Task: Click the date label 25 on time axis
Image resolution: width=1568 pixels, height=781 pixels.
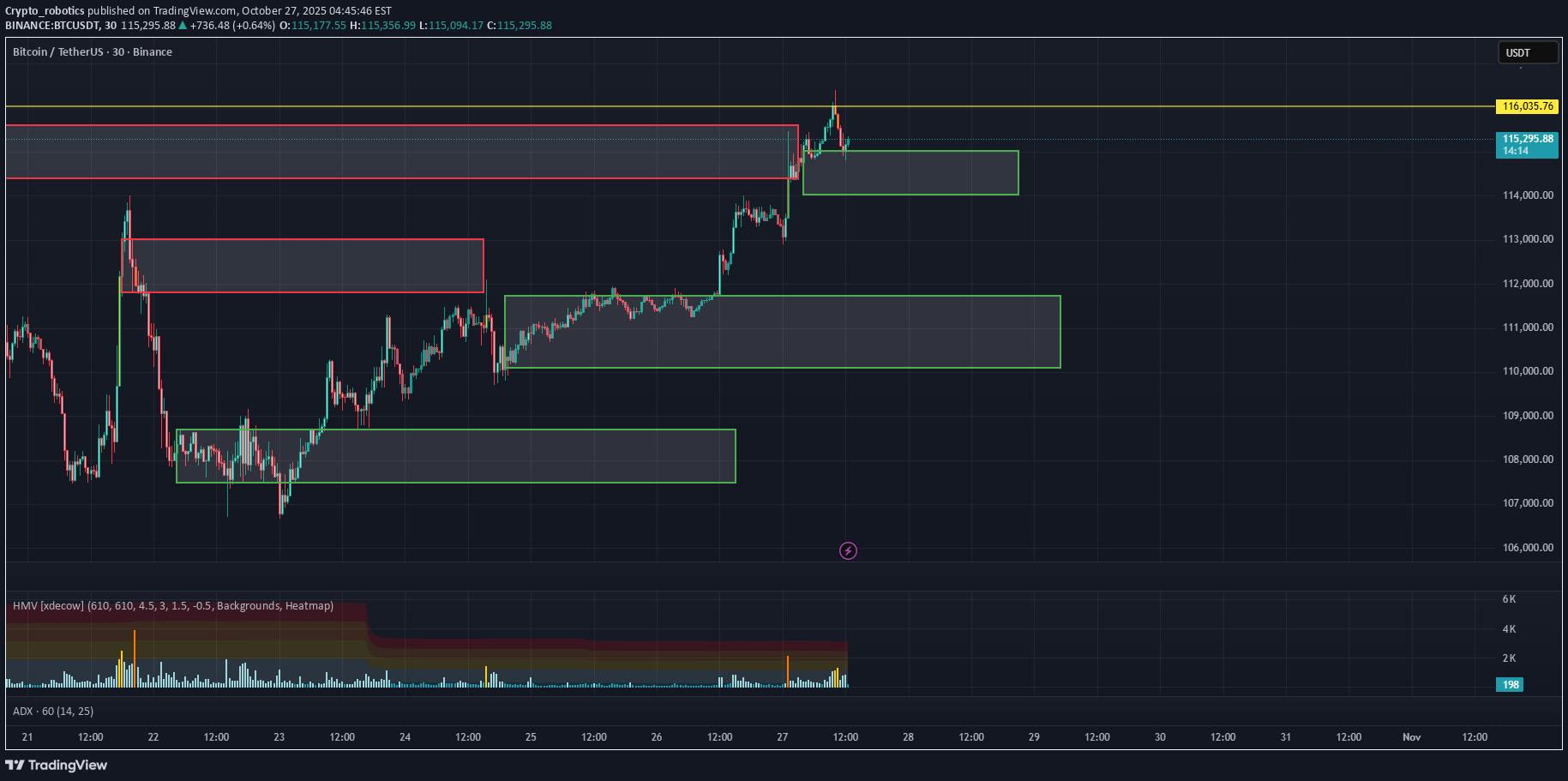Action: click(x=531, y=737)
